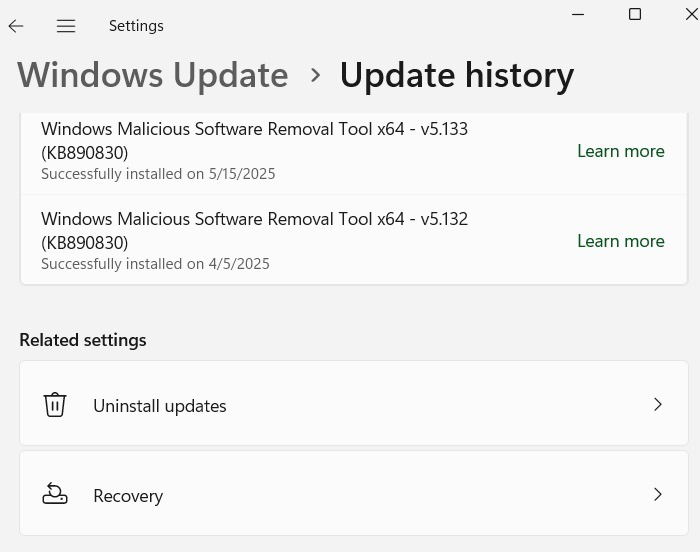This screenshot has height=552, width=700.
Task: Expand Recovery using its right chevron
Action: pos(658,494)
